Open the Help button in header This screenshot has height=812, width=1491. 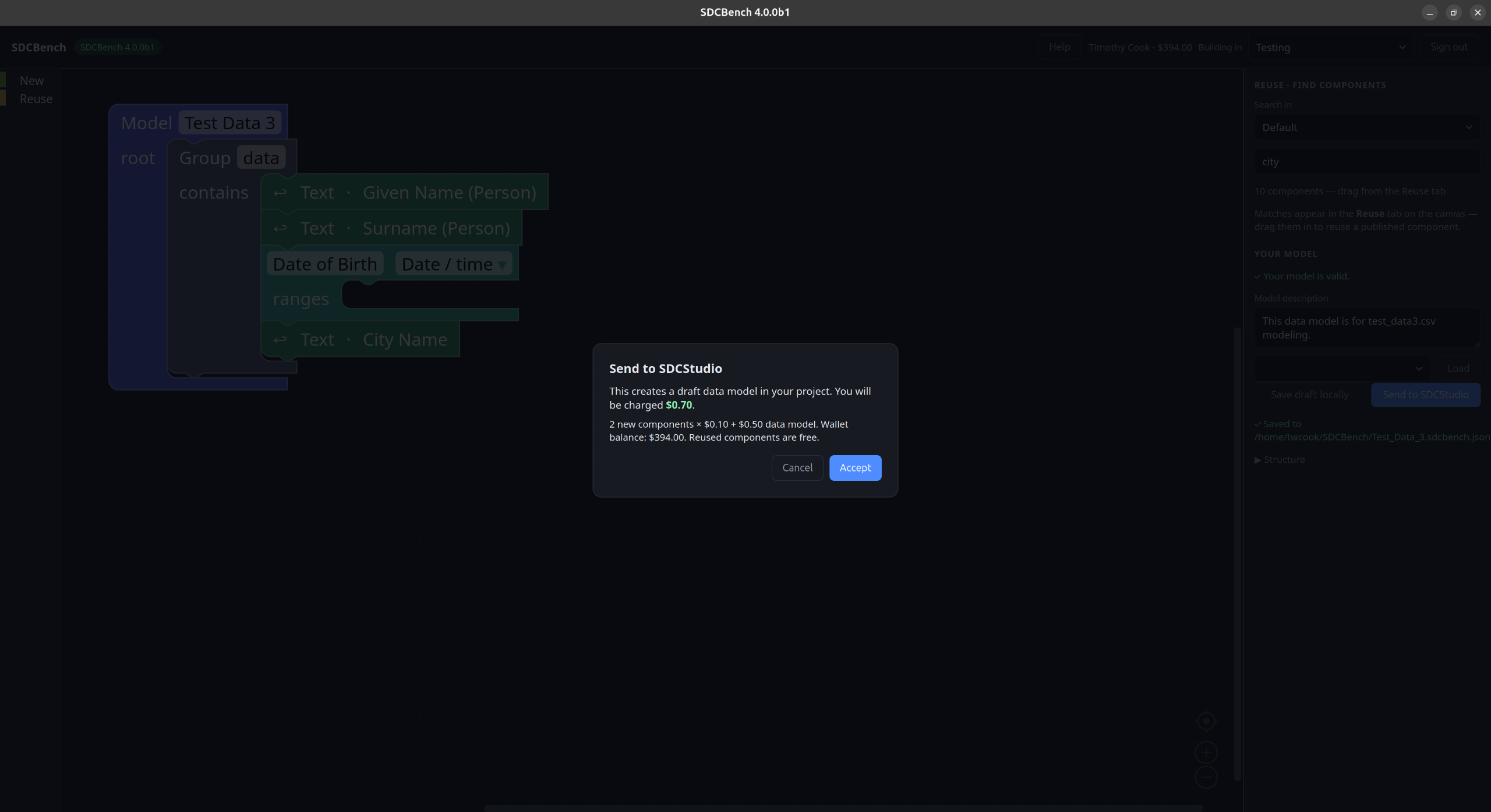tap(1059, 47)
